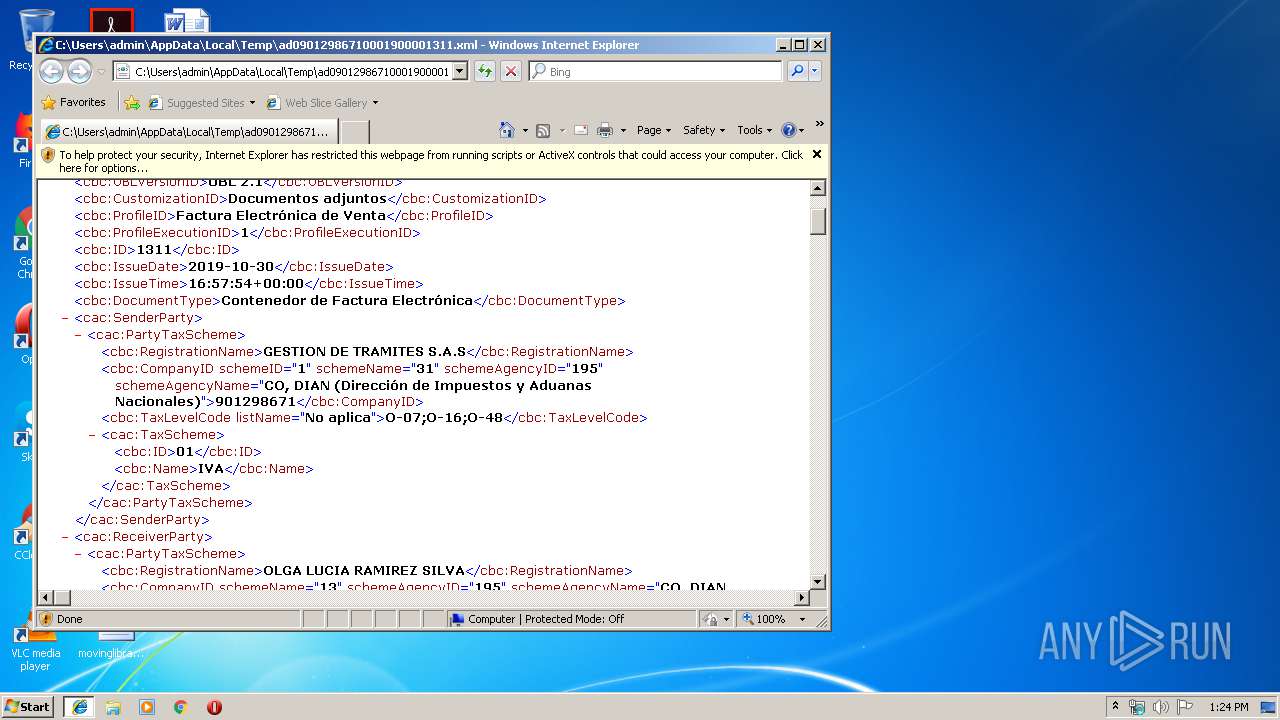Click the address bar path field

point(292,71)
